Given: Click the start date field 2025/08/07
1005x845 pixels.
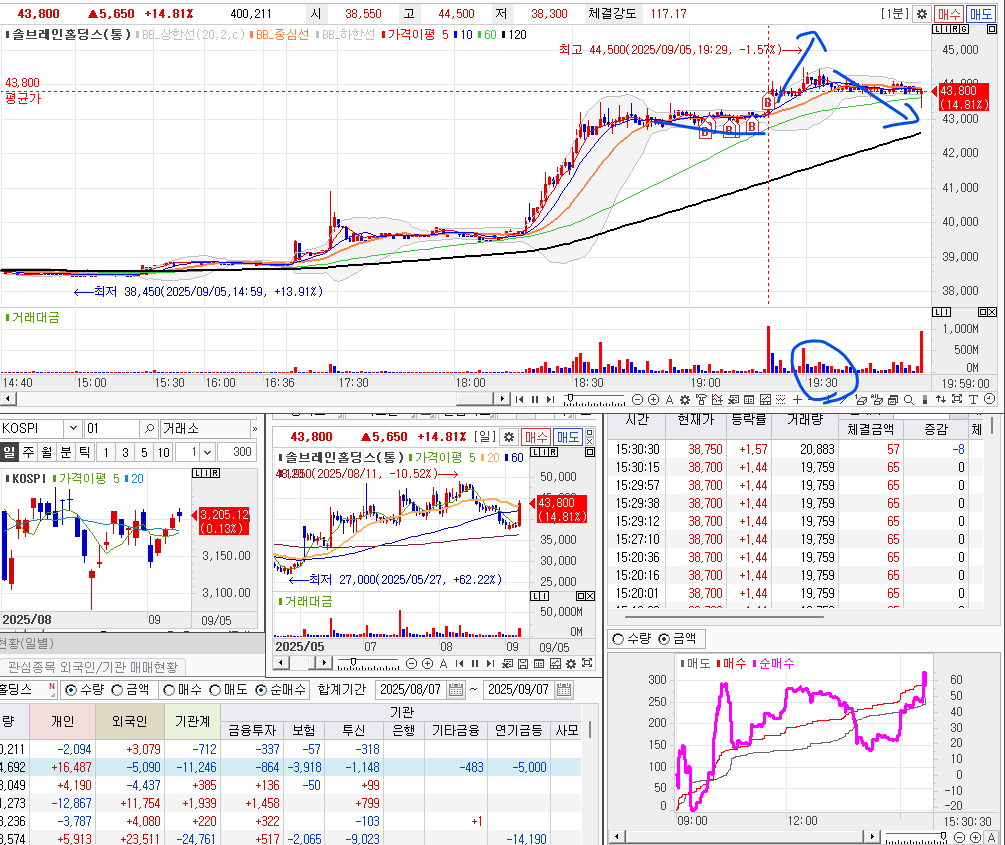Looking at the screenshot, I should click(411, 690).
